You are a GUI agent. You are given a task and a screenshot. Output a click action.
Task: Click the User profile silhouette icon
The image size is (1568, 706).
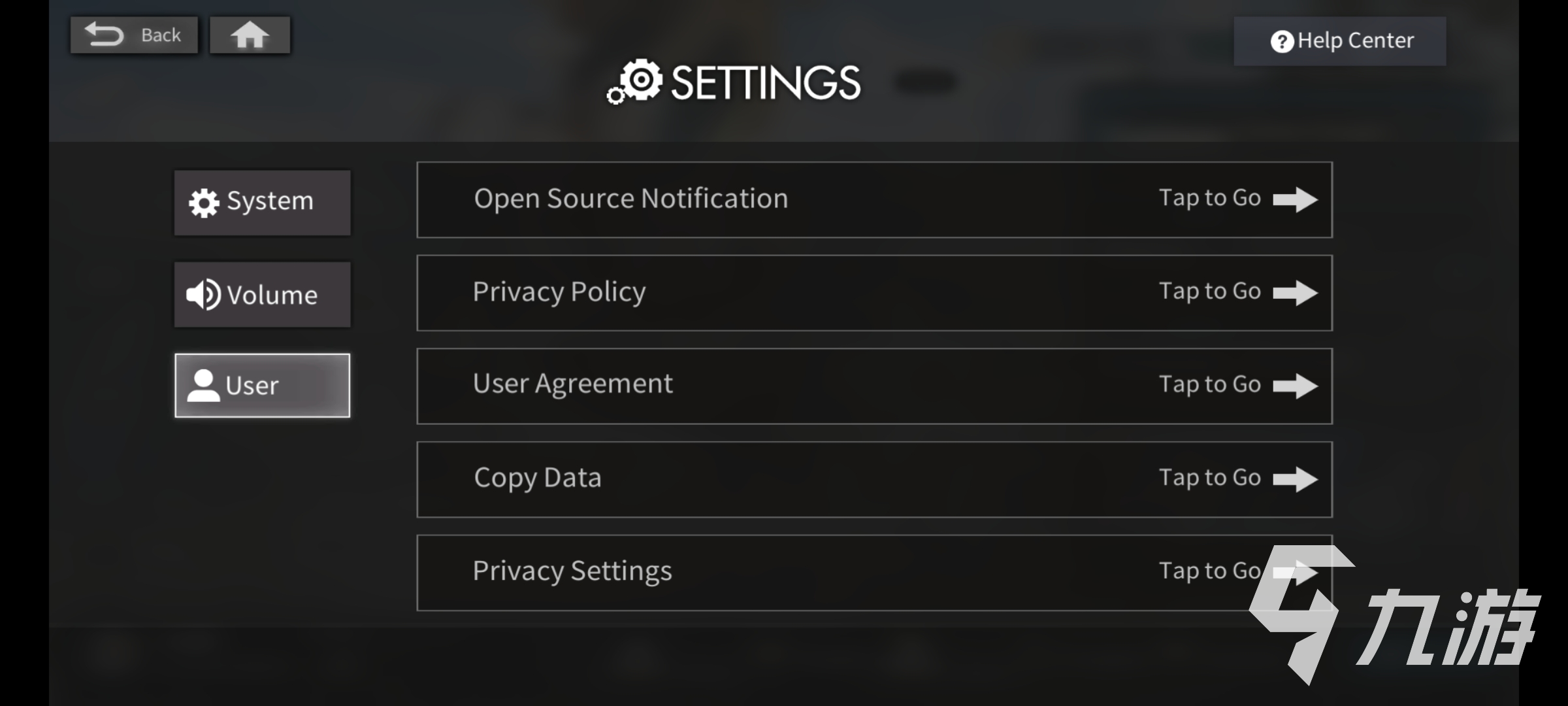tap(203, 386)
